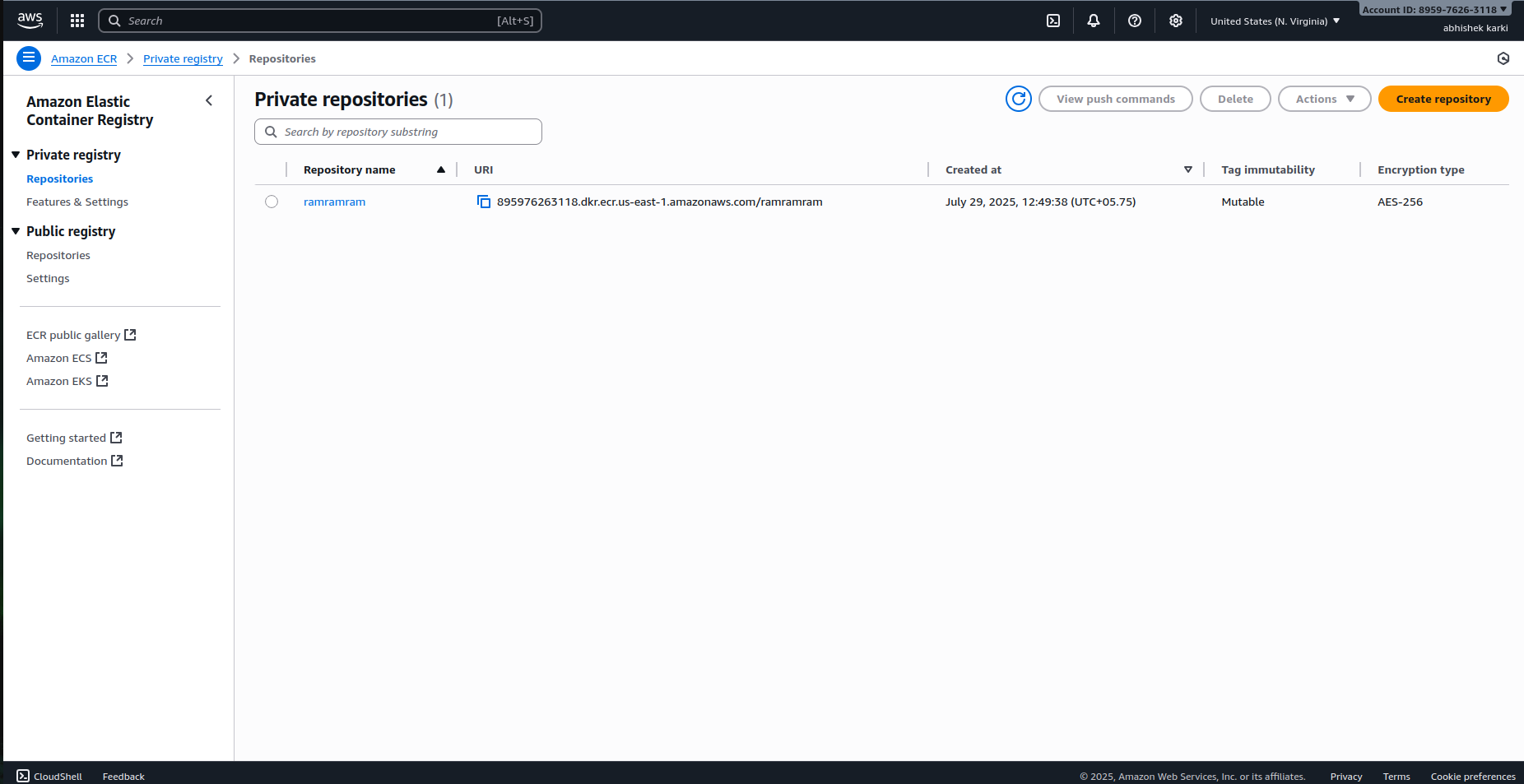
Task: Open Cookie preferences in footer
Action: tap(1472, 776)
